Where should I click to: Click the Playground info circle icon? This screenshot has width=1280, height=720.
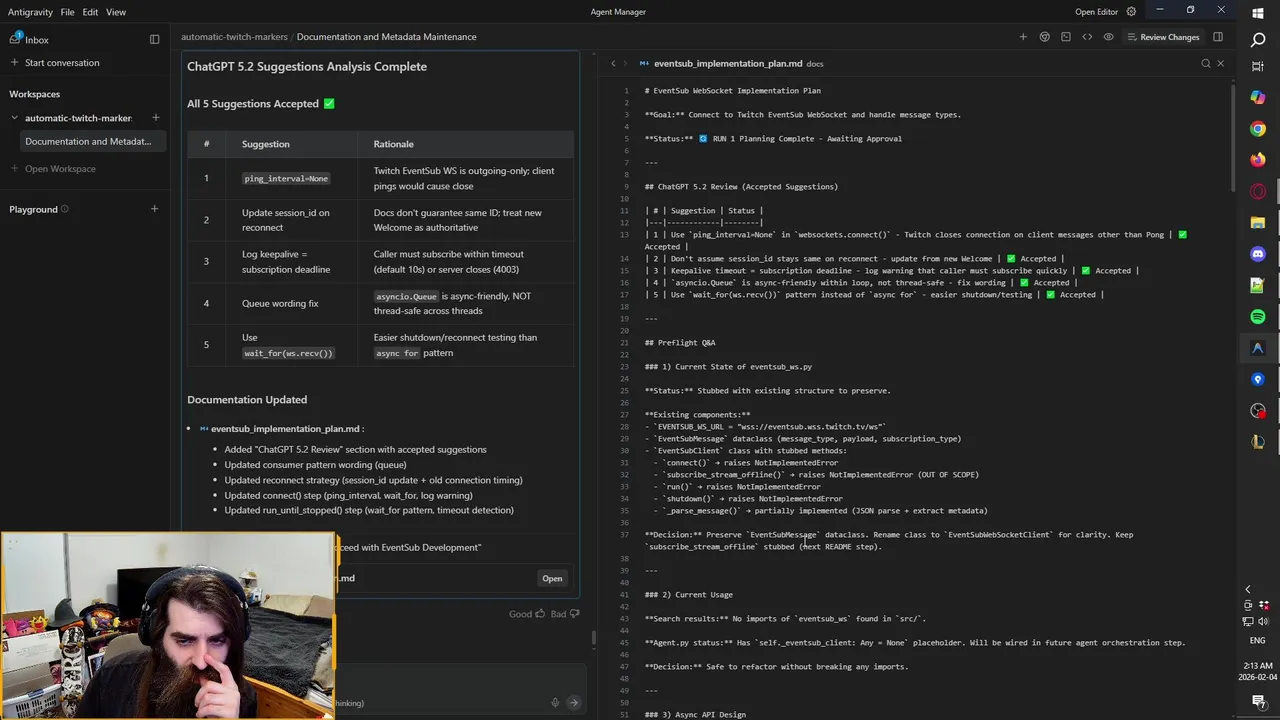pos(65,209)
